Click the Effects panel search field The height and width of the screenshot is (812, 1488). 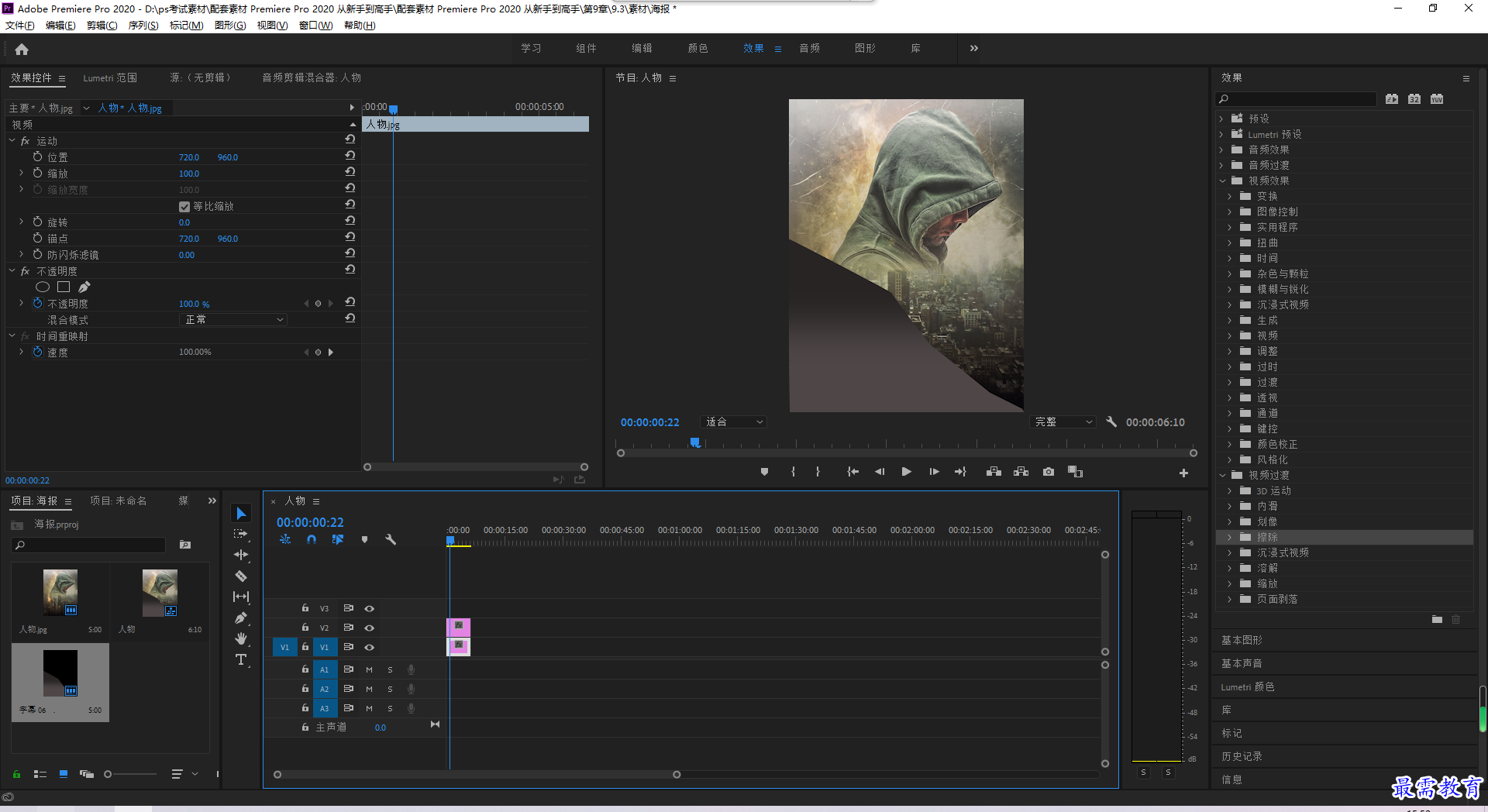pyautogui.click(x=1296, y=99)
